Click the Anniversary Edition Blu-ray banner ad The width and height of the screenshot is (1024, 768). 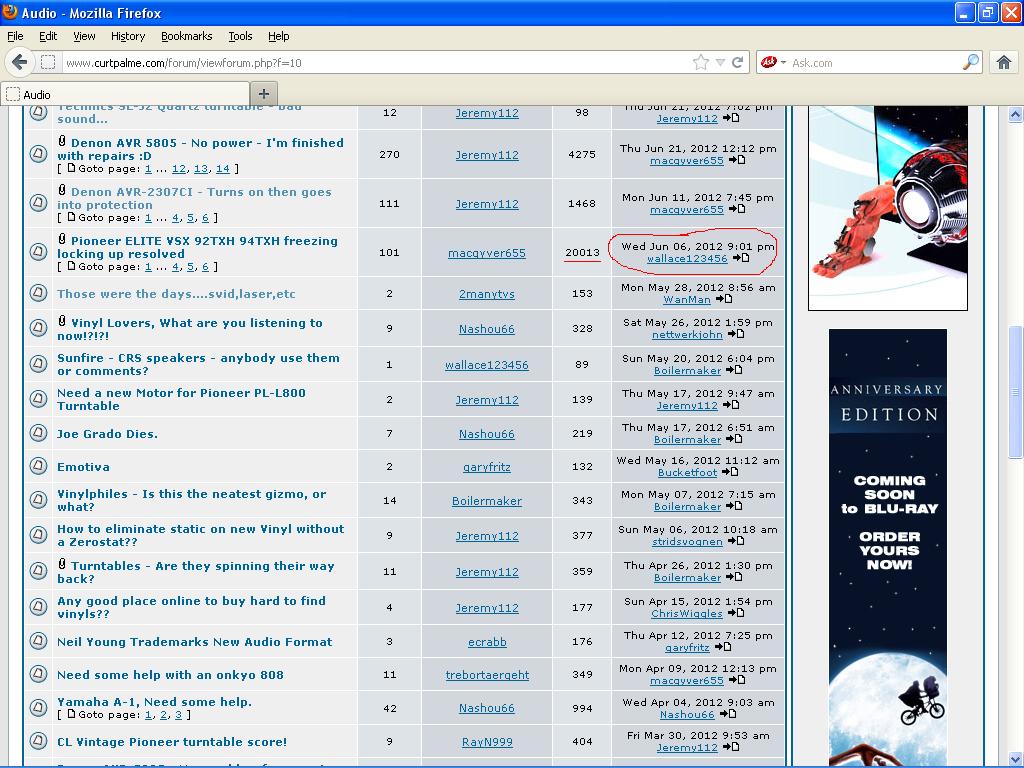pos(888,547)
